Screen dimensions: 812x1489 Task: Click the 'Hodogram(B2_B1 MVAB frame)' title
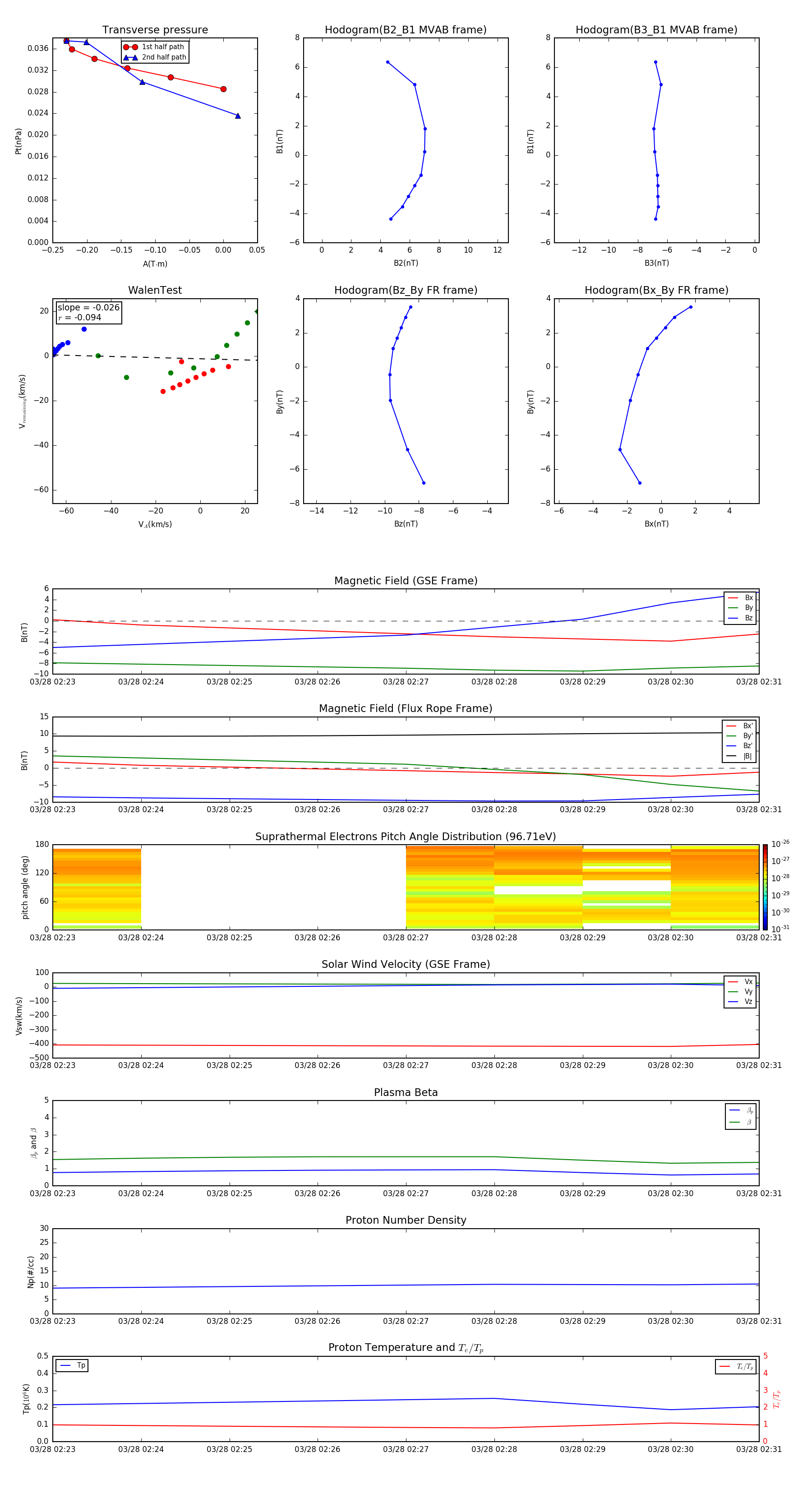pyautogui.click(x=406, y=29)
